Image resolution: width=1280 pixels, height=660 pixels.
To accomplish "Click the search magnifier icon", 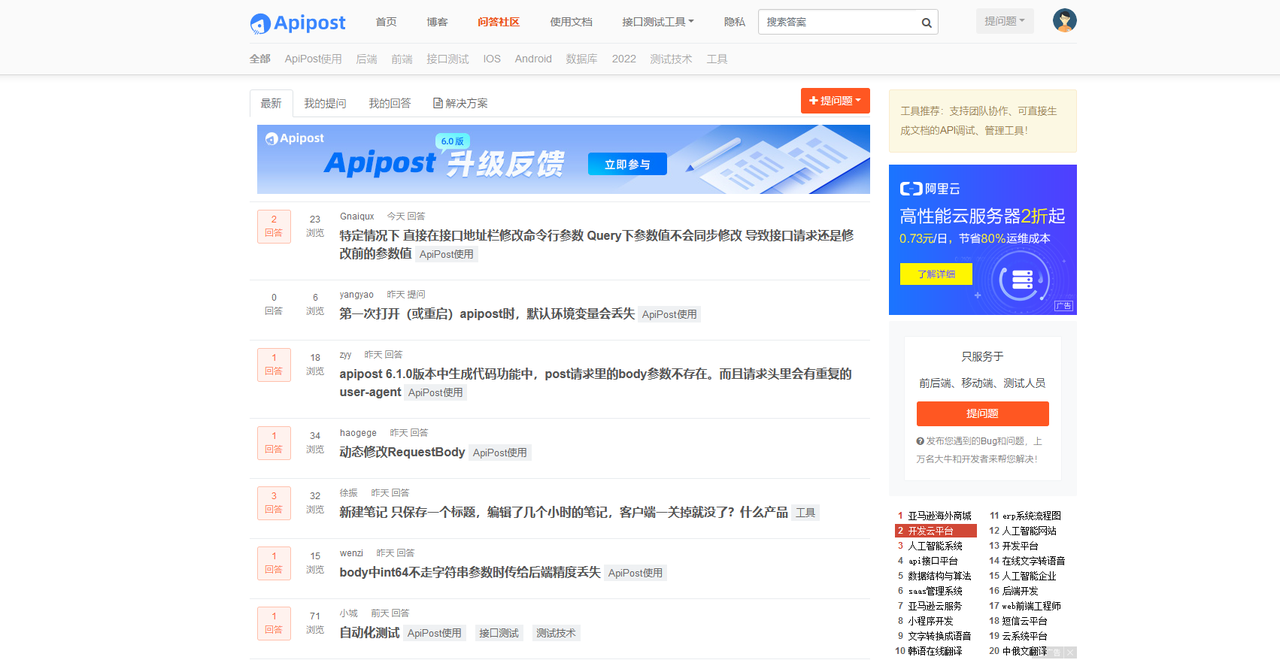I will [x=926, y=21].
